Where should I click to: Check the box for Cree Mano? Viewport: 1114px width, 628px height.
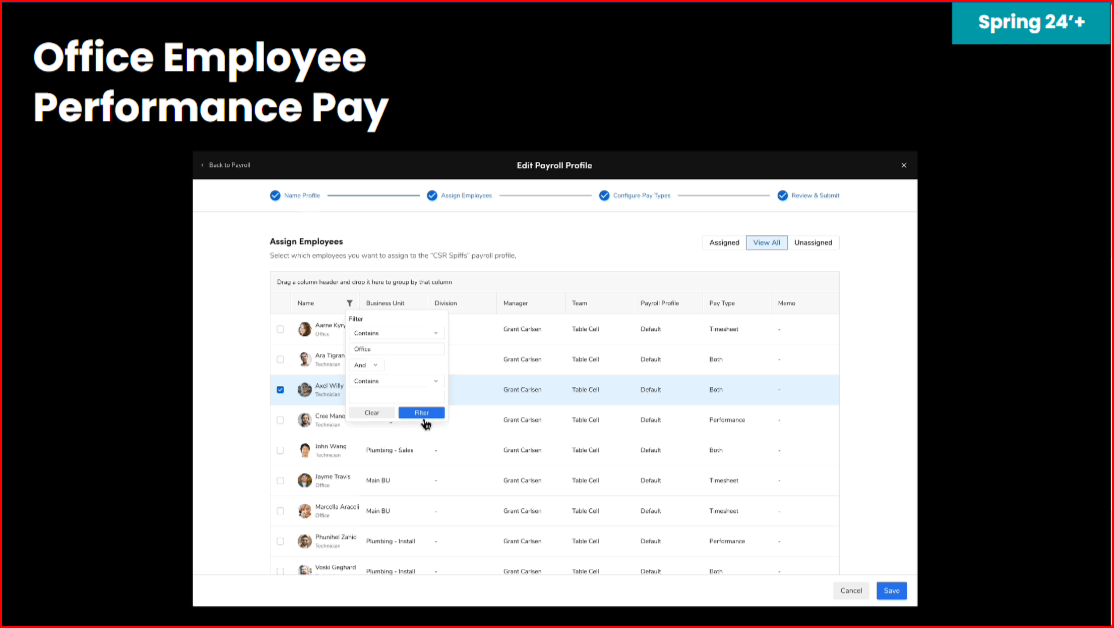pos(280,420)
